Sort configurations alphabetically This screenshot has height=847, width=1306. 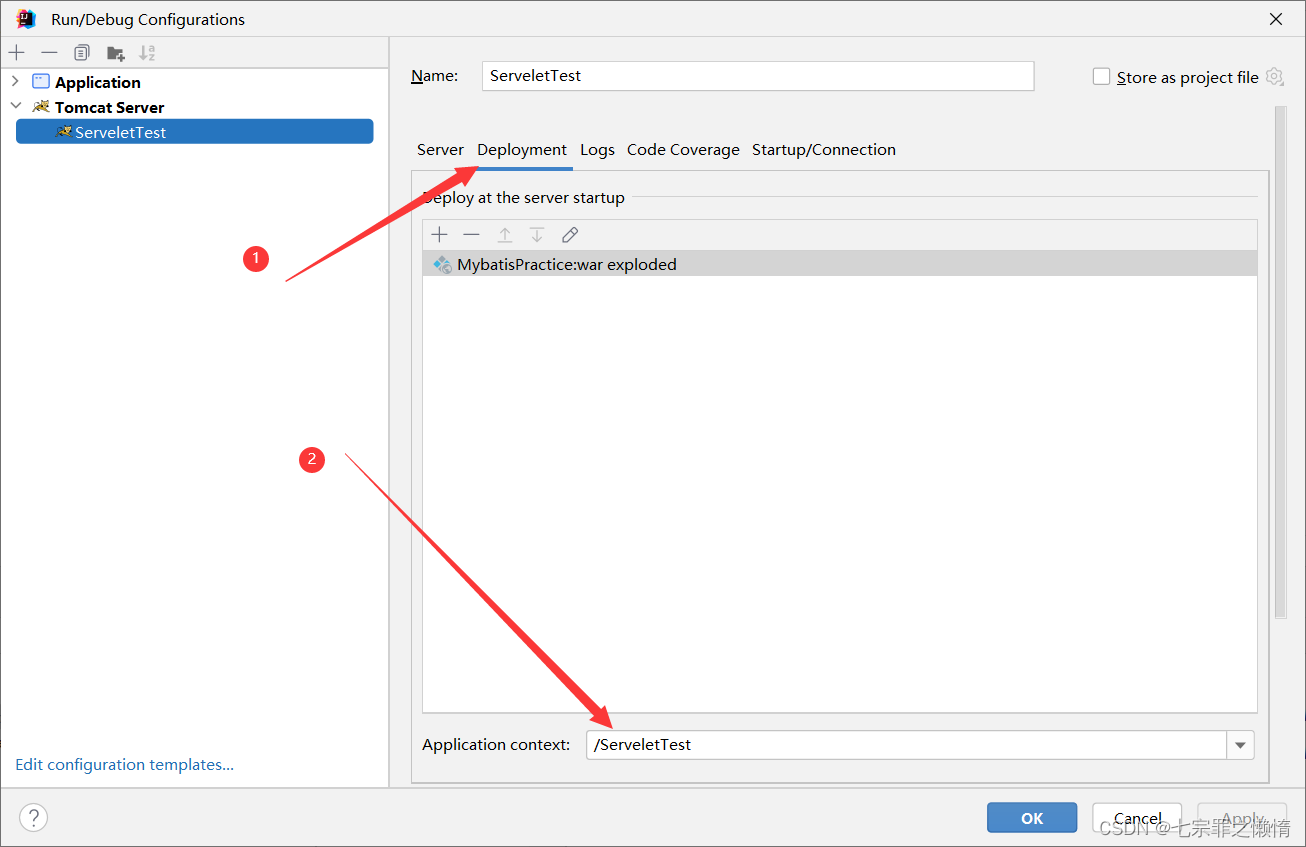147,52
